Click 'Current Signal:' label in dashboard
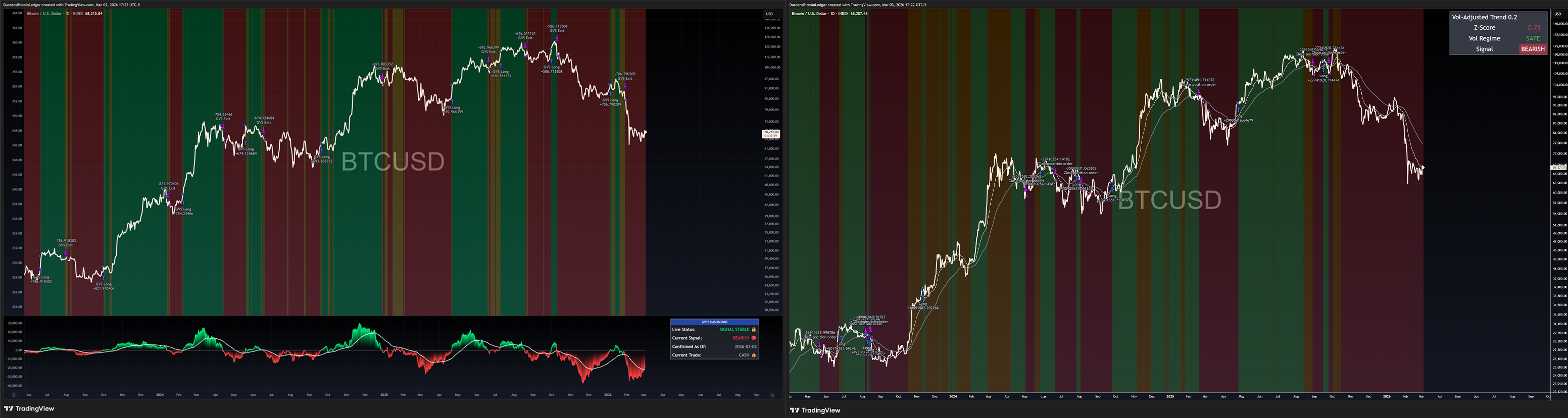1568x418 pixels. 687,338
